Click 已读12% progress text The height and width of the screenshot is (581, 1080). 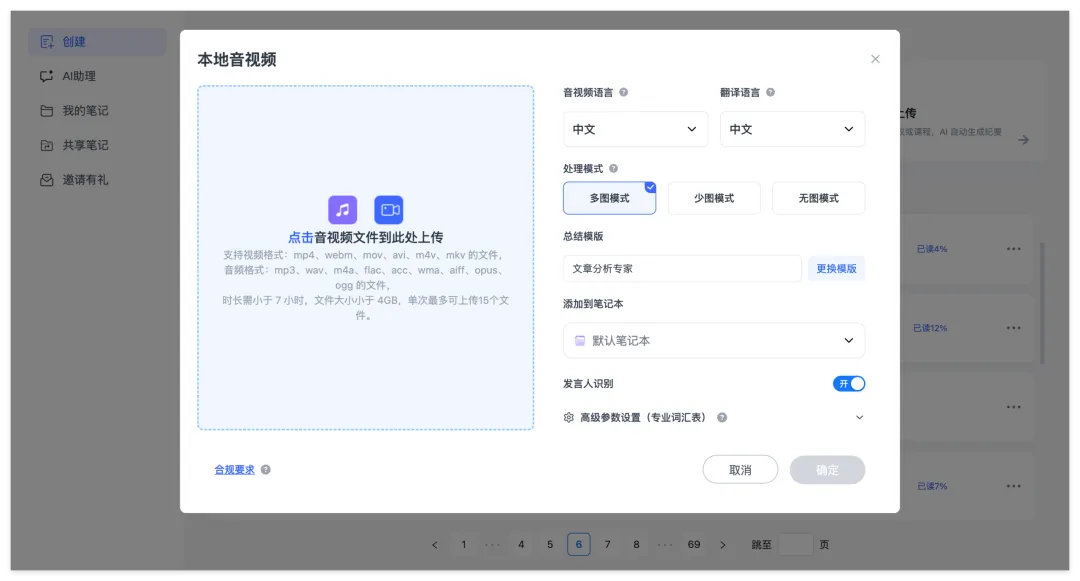coord(930,328)
